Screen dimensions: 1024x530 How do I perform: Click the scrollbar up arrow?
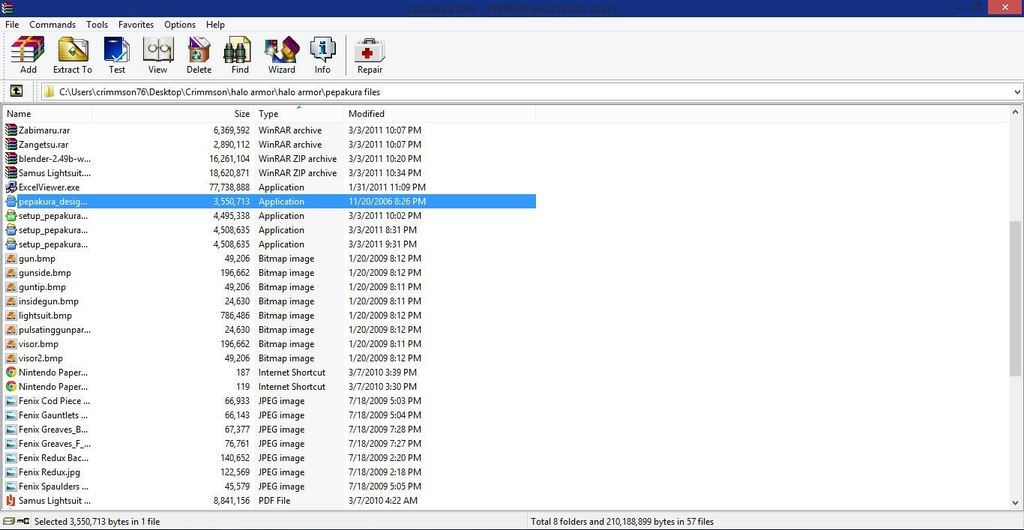[x=1016, y=113]
